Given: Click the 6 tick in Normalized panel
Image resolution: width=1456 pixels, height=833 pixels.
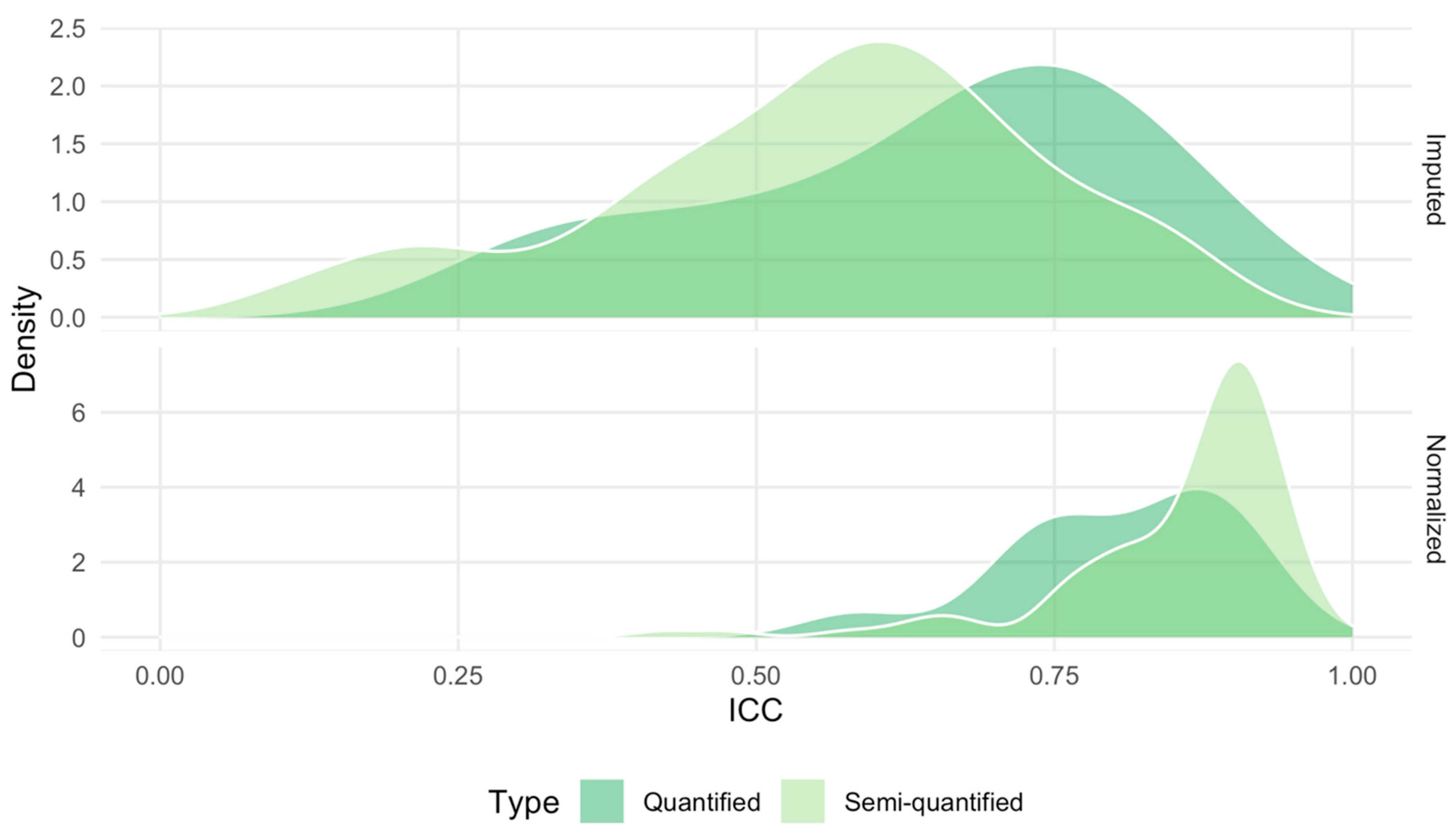Looking at the screenshot, I should tap(78, 412).
